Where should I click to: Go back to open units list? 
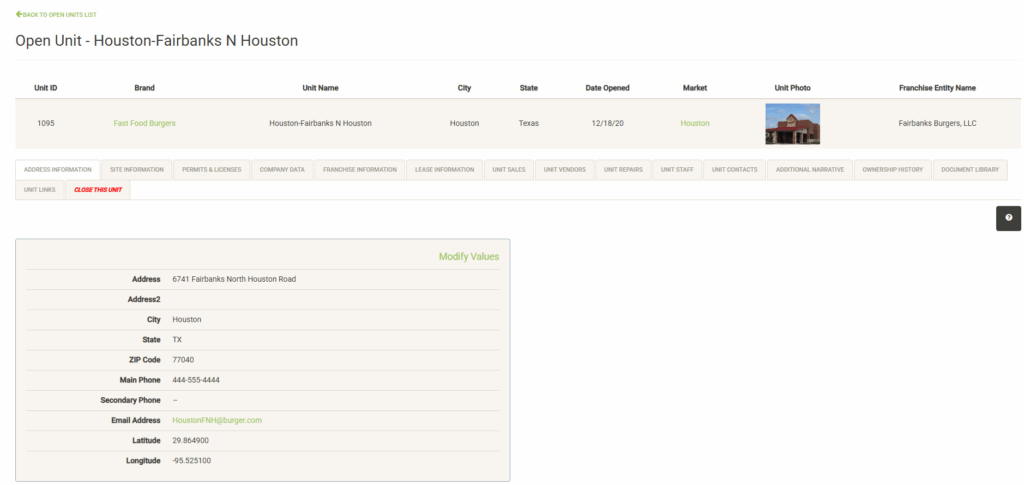(x=56, y=15)
